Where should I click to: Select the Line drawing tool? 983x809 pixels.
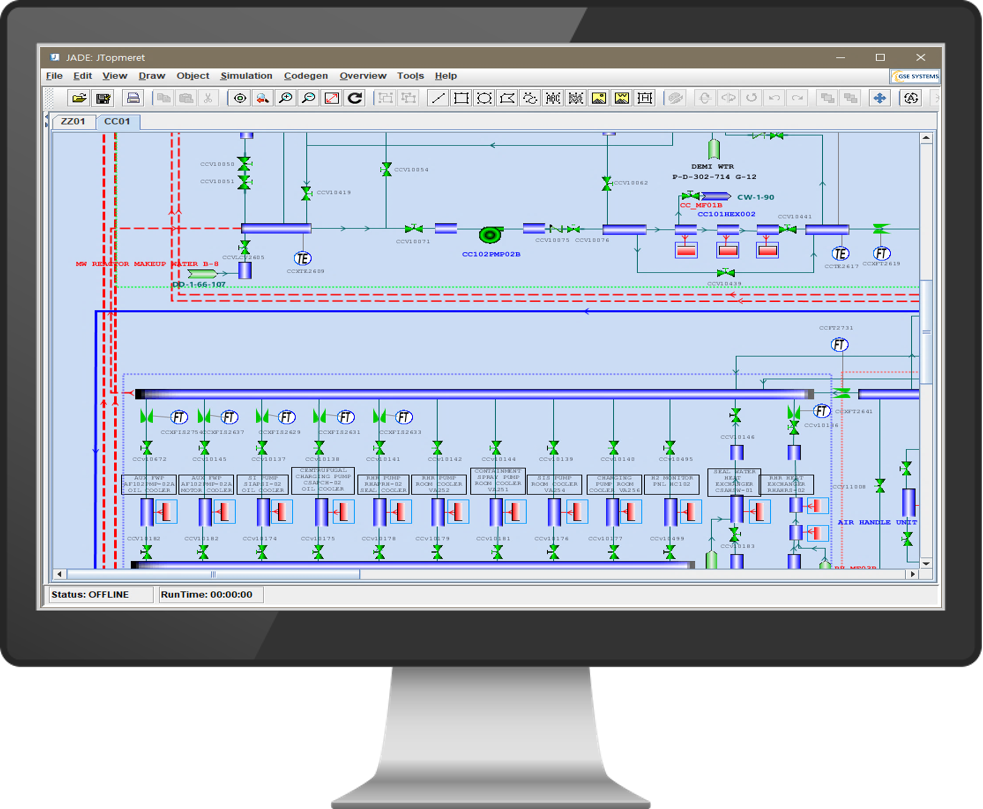pyautogui.click(x=438, y=98)
